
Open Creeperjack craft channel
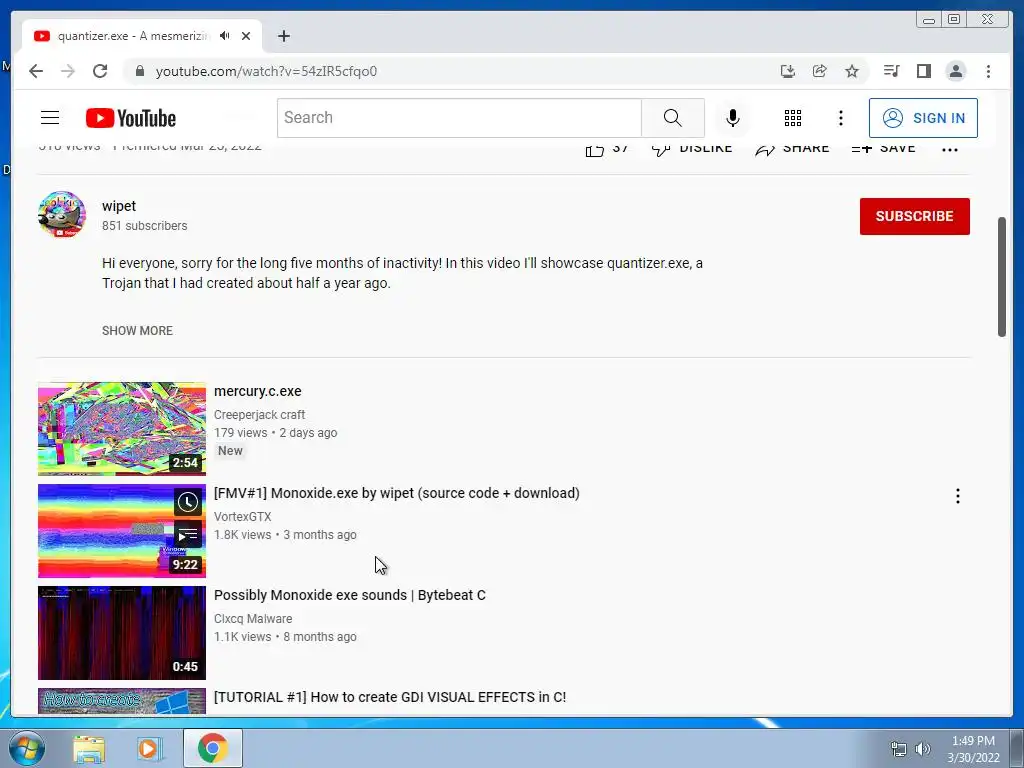[x=259, y=415]
